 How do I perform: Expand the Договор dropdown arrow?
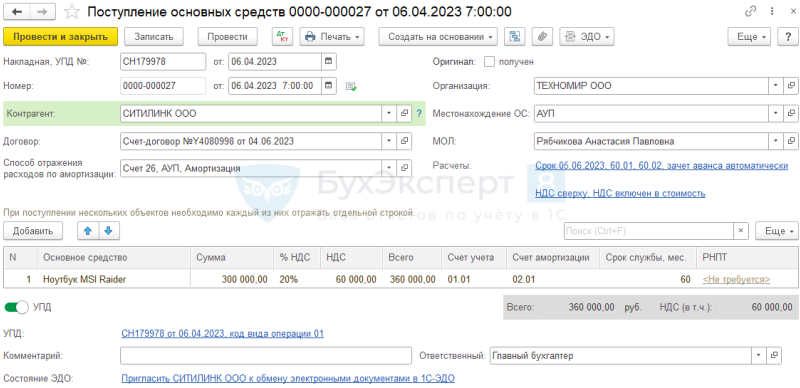click(x=389, y=141)
